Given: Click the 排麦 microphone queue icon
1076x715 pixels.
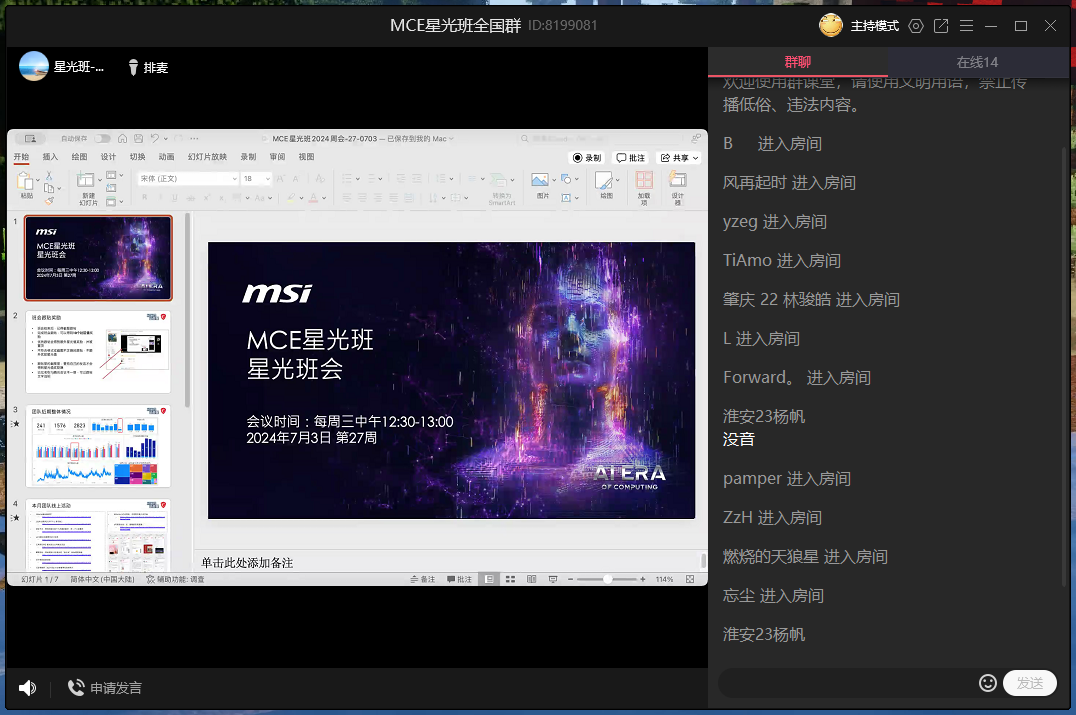Looking at the screenshot, I should click(x=133, y=67).
